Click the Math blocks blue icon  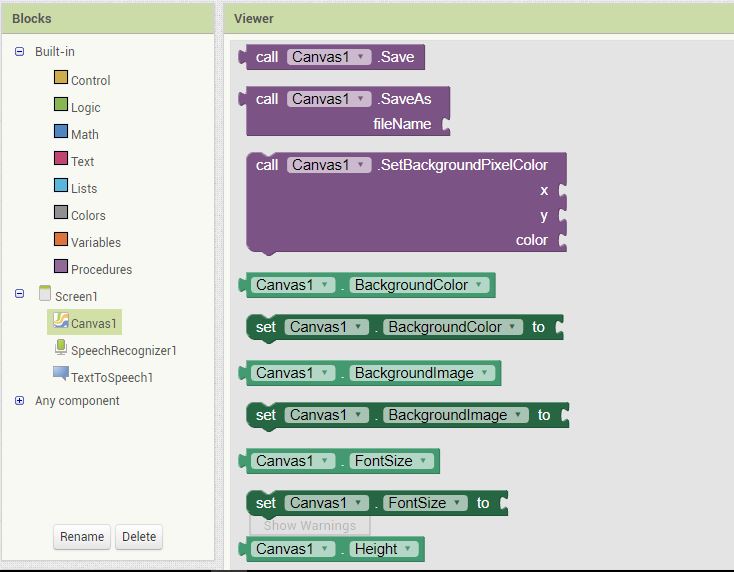[61, 131]
